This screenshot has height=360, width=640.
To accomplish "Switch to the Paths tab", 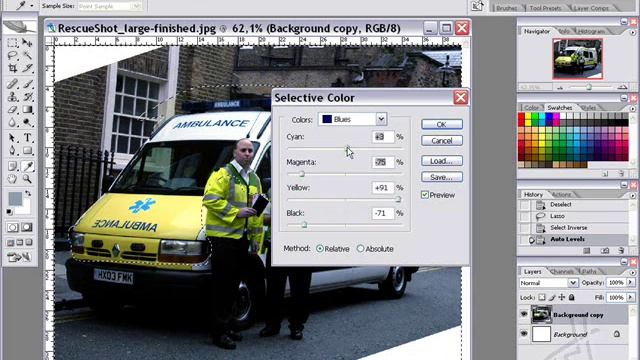I will (x=588, y=271).
